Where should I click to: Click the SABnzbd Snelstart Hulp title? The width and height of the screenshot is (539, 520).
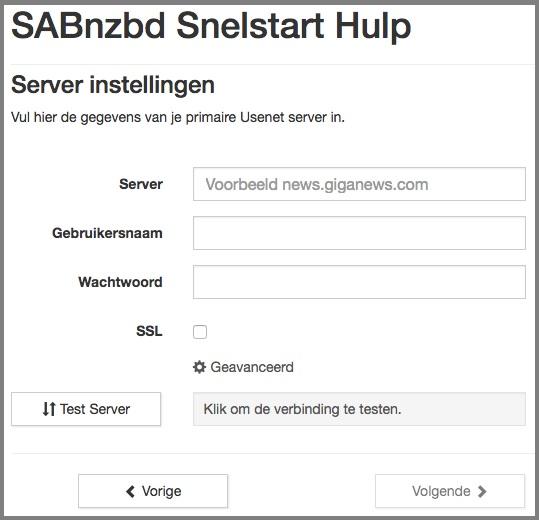pos(211,26)
